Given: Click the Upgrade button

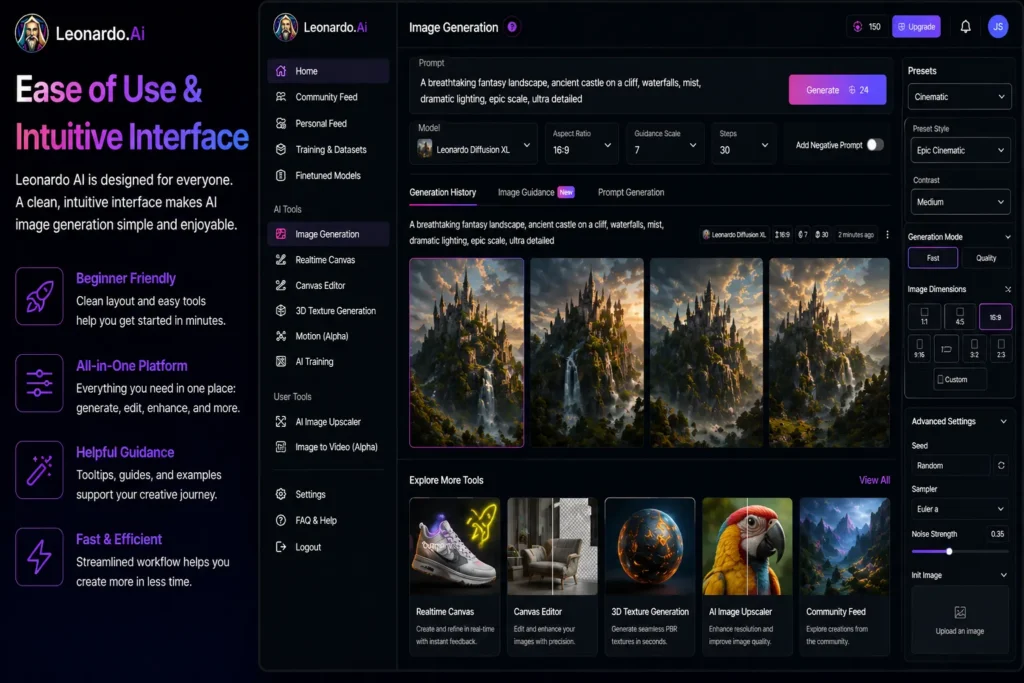Looking at the screenshot, I should (x=916, y=27).
